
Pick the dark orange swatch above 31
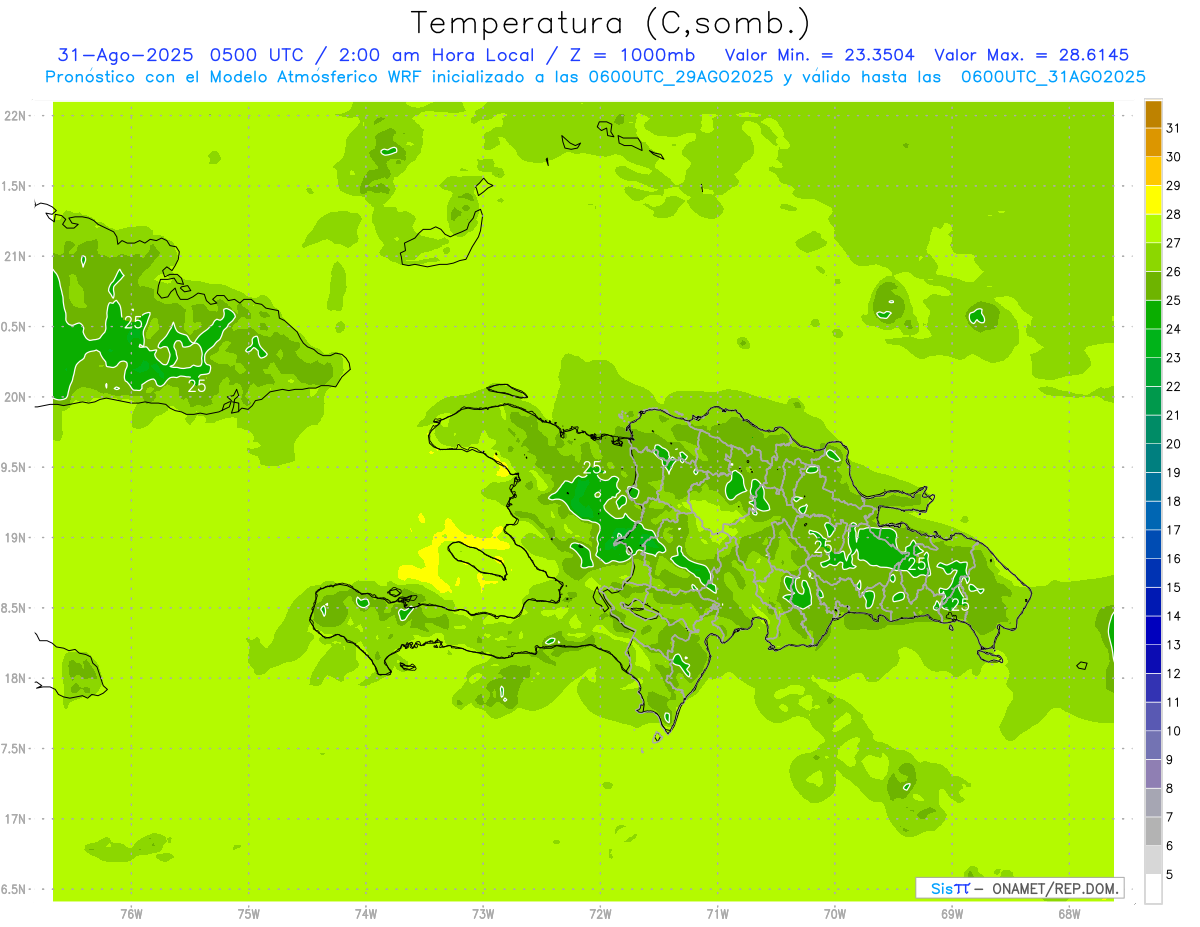click(x=1153, y=114)
